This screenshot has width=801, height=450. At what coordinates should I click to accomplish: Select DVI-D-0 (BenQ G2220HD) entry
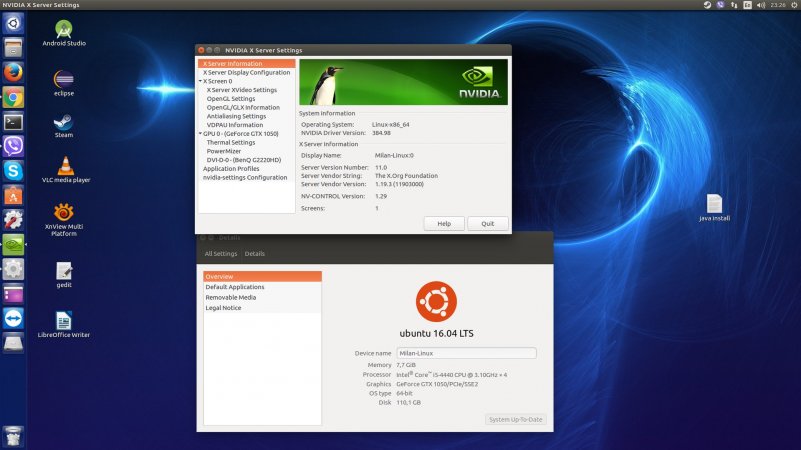coord(244,160)
